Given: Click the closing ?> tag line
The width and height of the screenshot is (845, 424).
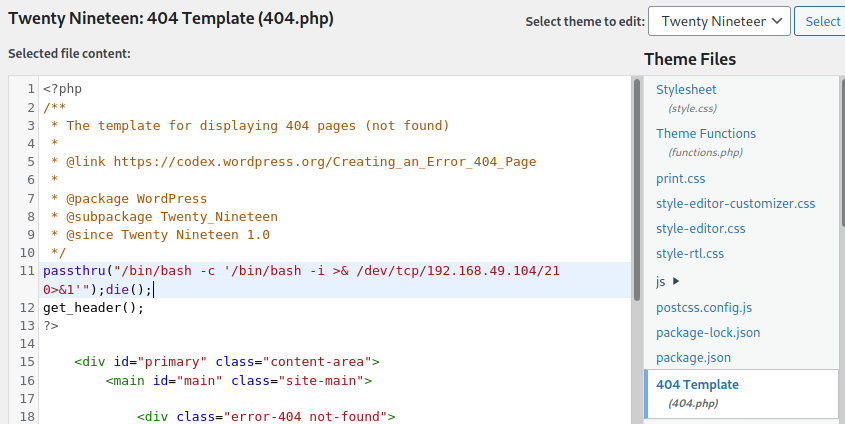Looking at the screenshot, I should pos(51,326).
